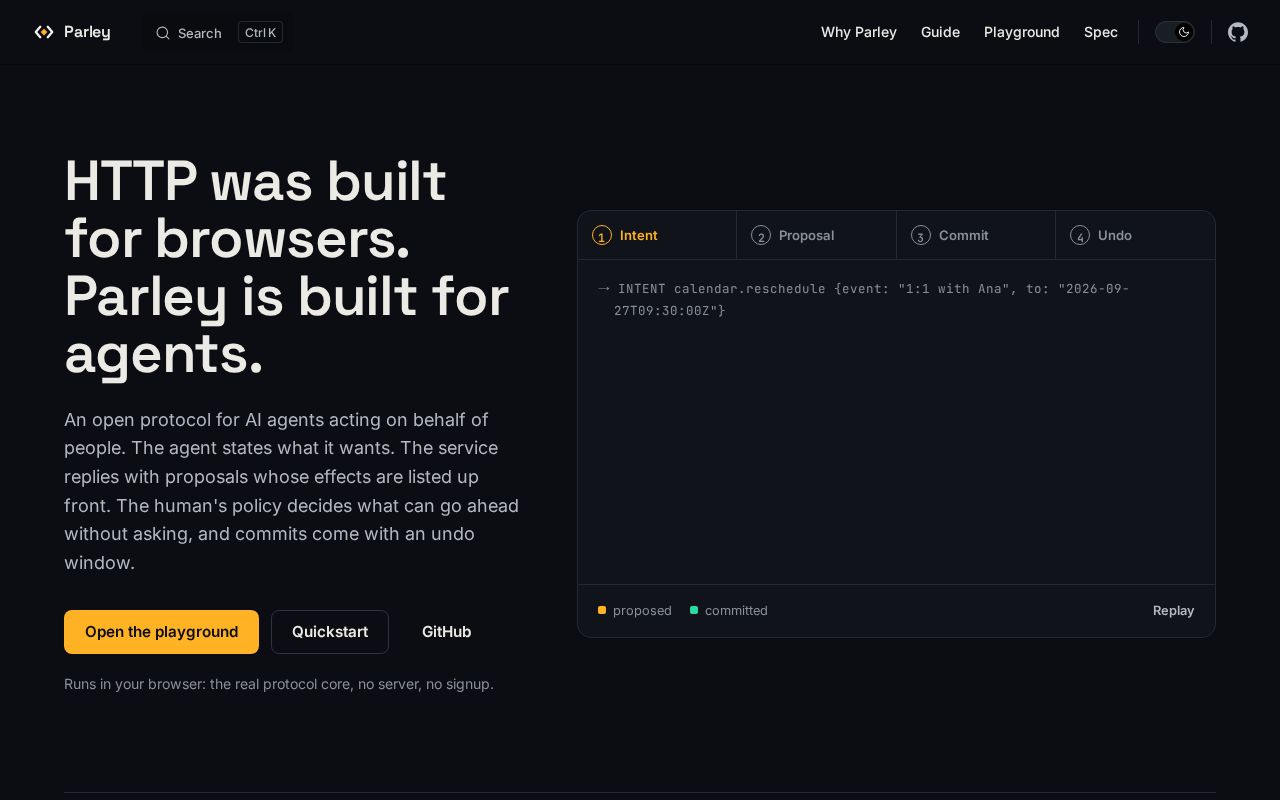1280x800 pixels.
Task: Open Playground from the top navigation
Action: (x=1022, y=32)
